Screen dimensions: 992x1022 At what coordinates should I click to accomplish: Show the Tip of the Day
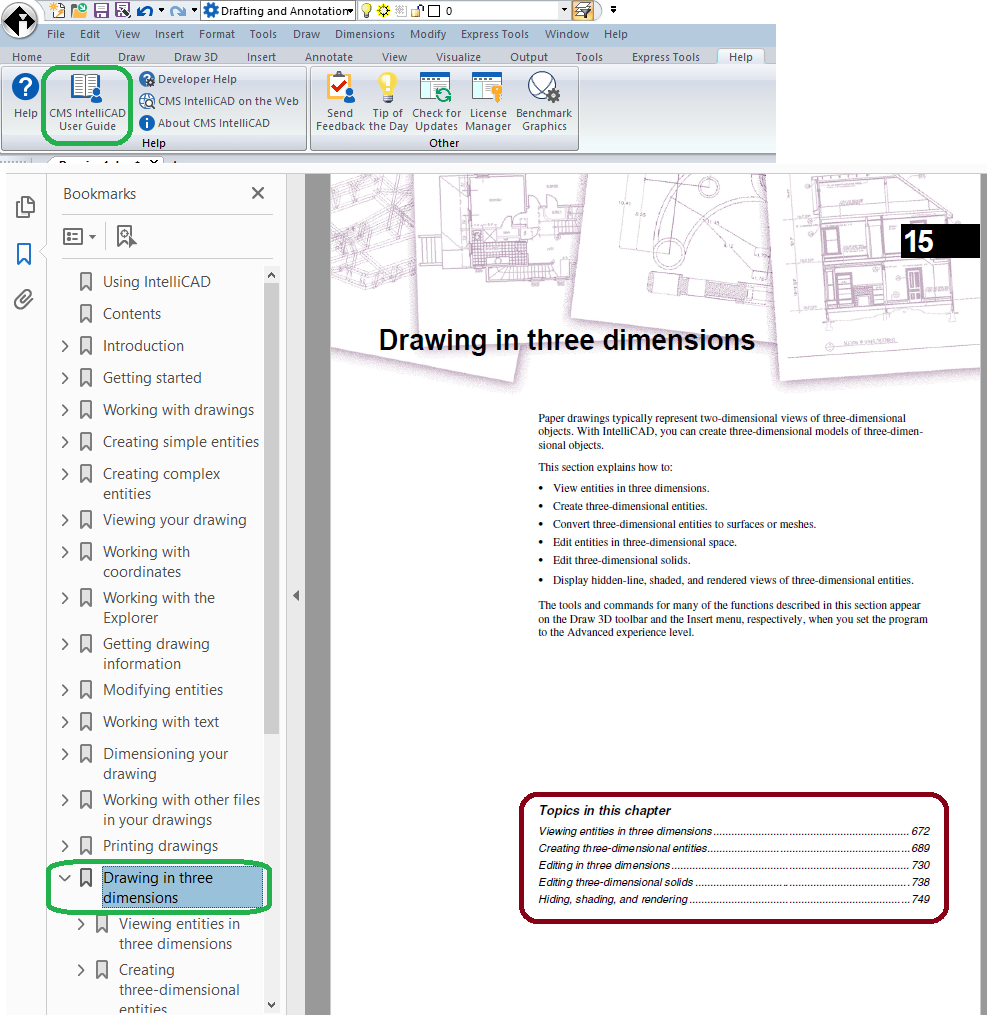coord(388,102)
